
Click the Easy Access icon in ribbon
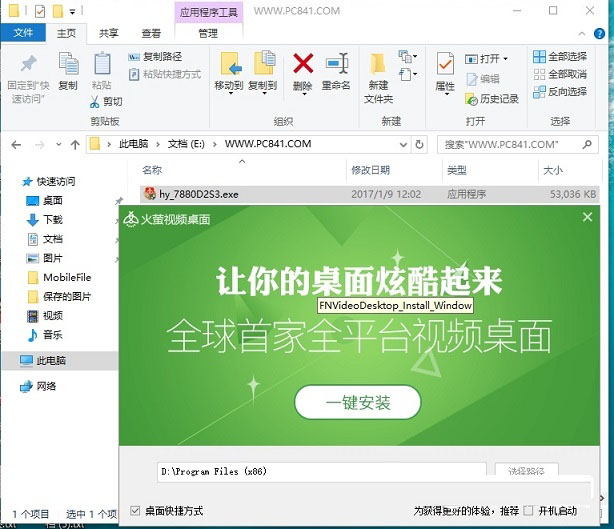407,74
